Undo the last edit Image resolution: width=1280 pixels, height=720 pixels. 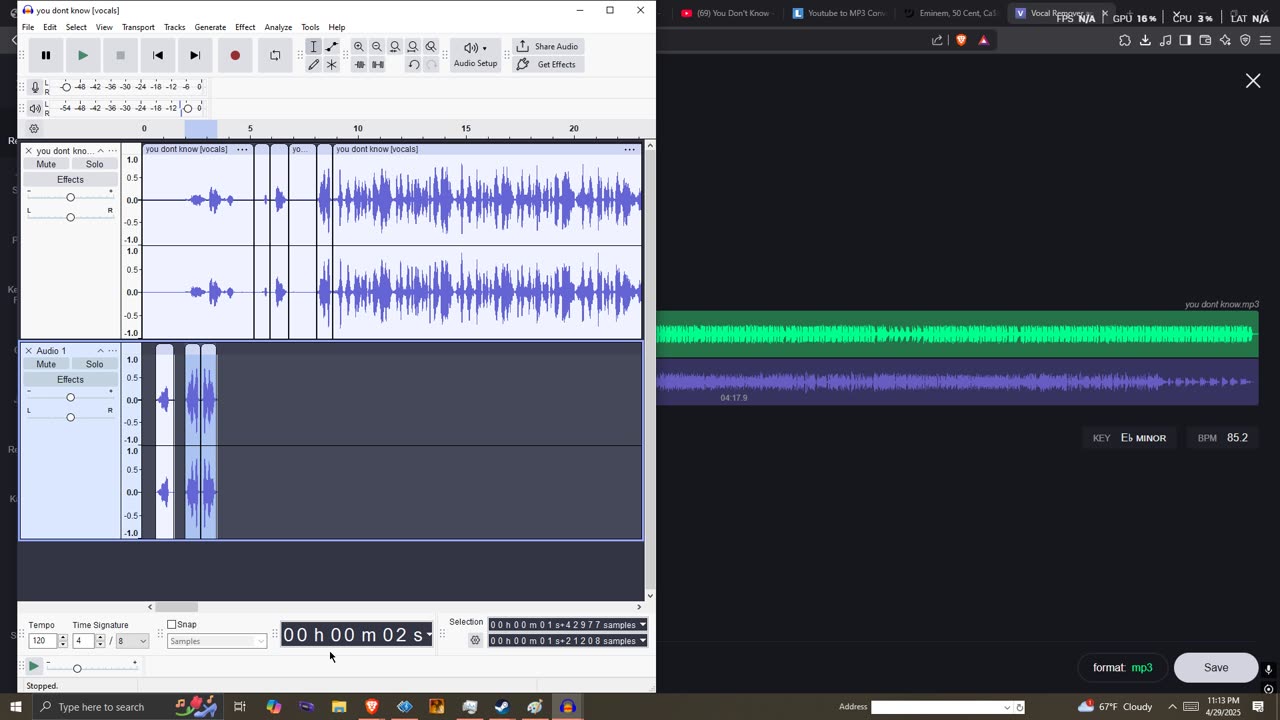[x=414, y=65]
